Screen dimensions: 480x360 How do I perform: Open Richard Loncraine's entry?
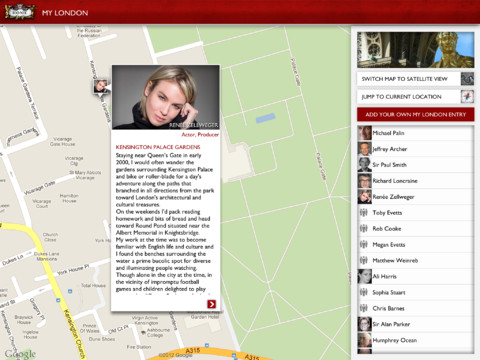point(415,181)
